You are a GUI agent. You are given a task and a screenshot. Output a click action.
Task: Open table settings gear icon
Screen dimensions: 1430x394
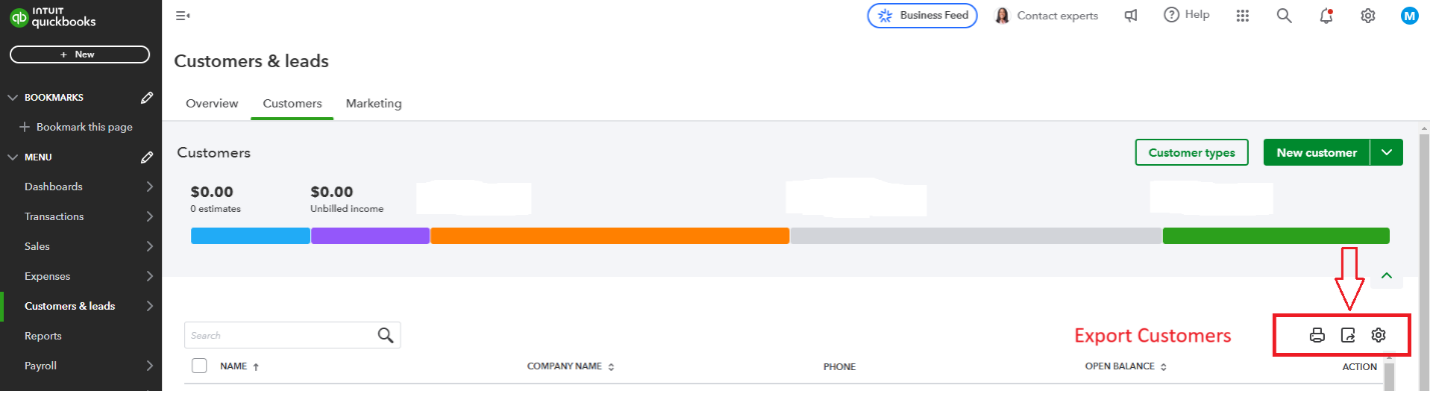click(1378, 335)
